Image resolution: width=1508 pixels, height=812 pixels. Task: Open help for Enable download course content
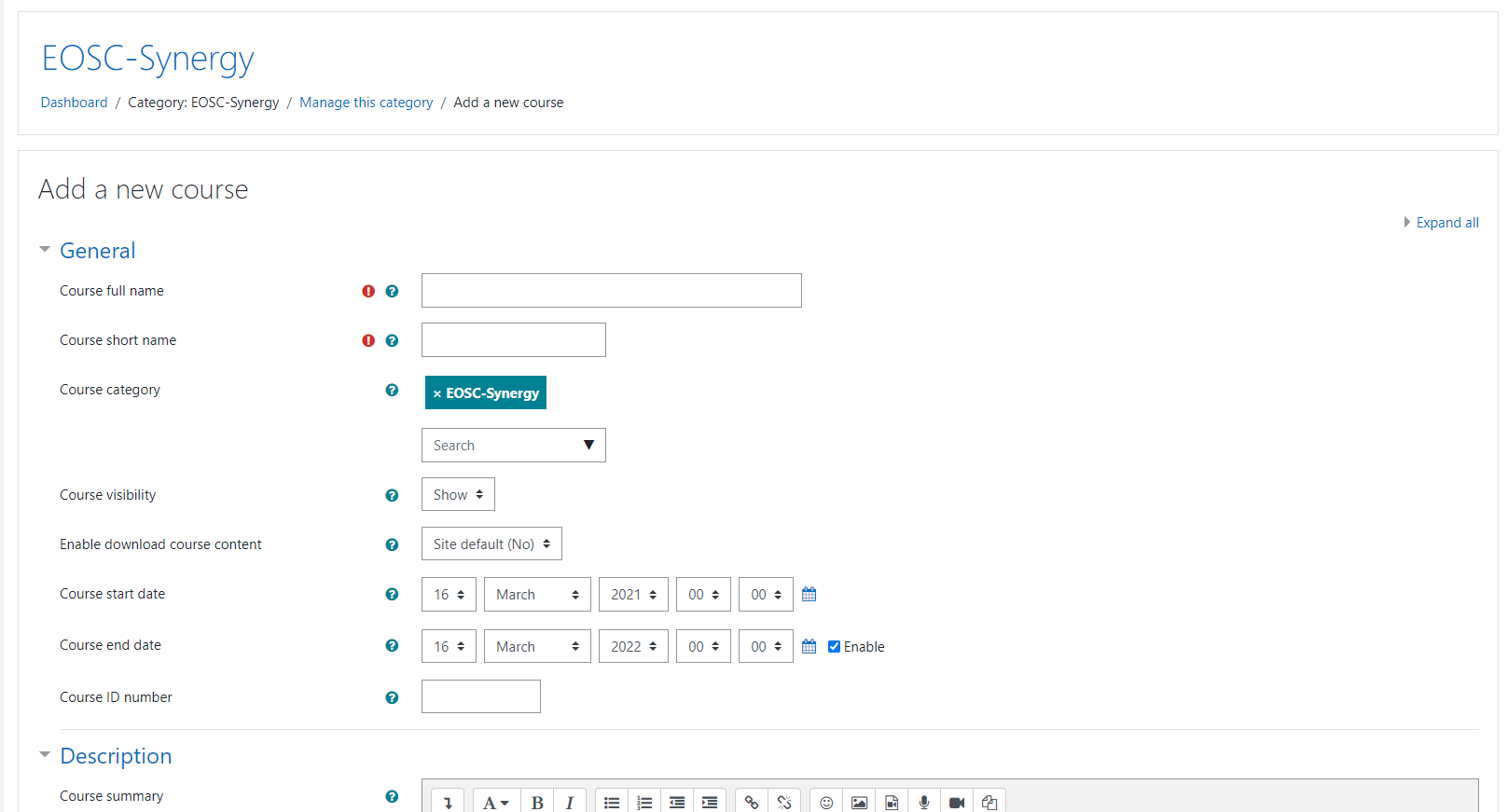(392, 544)
